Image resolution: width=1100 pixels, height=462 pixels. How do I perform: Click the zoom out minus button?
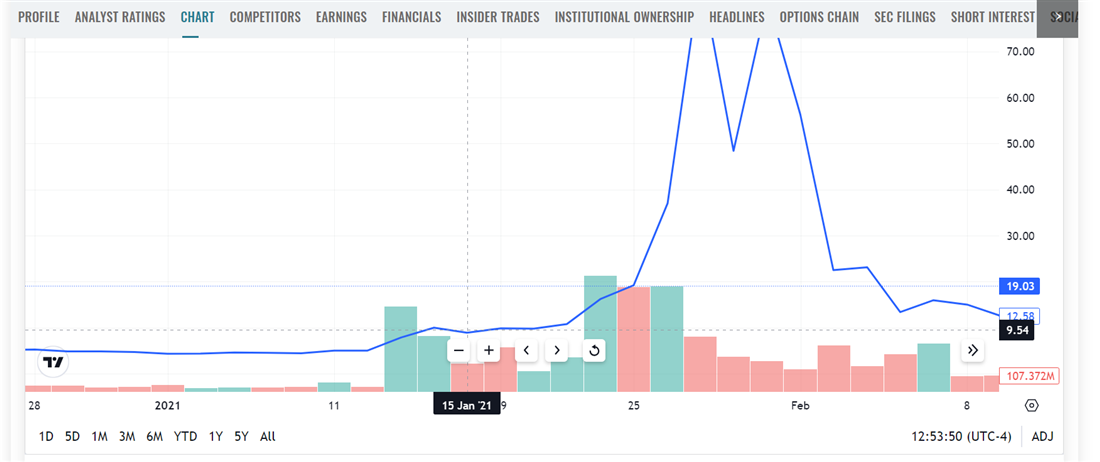coord(459,350)
